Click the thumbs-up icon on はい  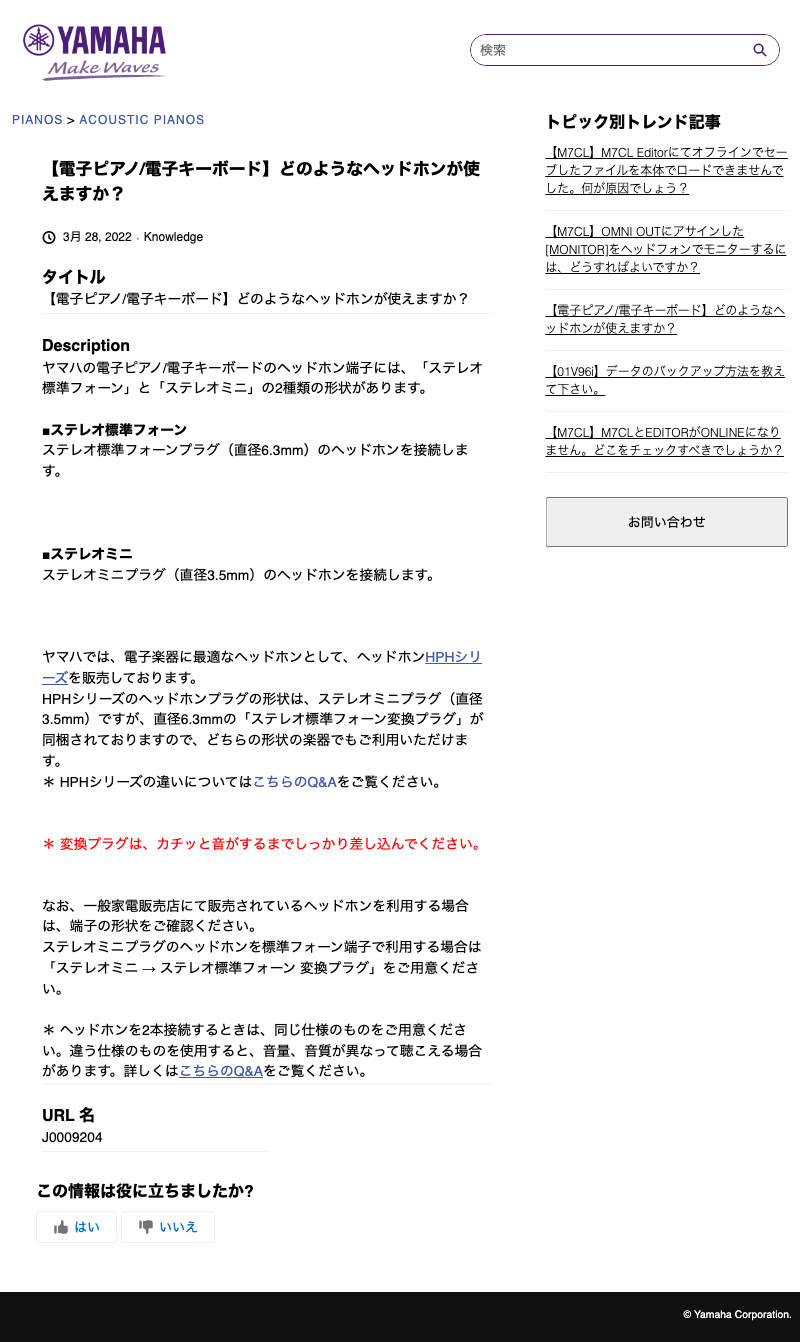point(61,1227)
